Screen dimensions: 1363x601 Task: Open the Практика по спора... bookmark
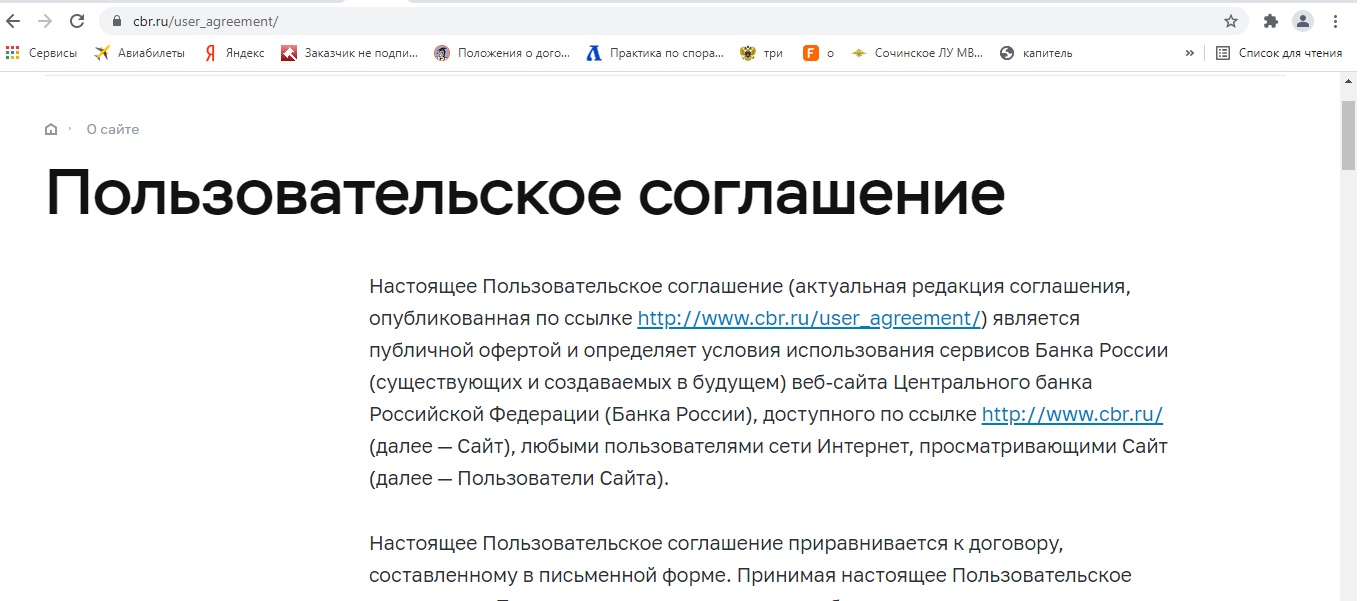click(655, 53)
